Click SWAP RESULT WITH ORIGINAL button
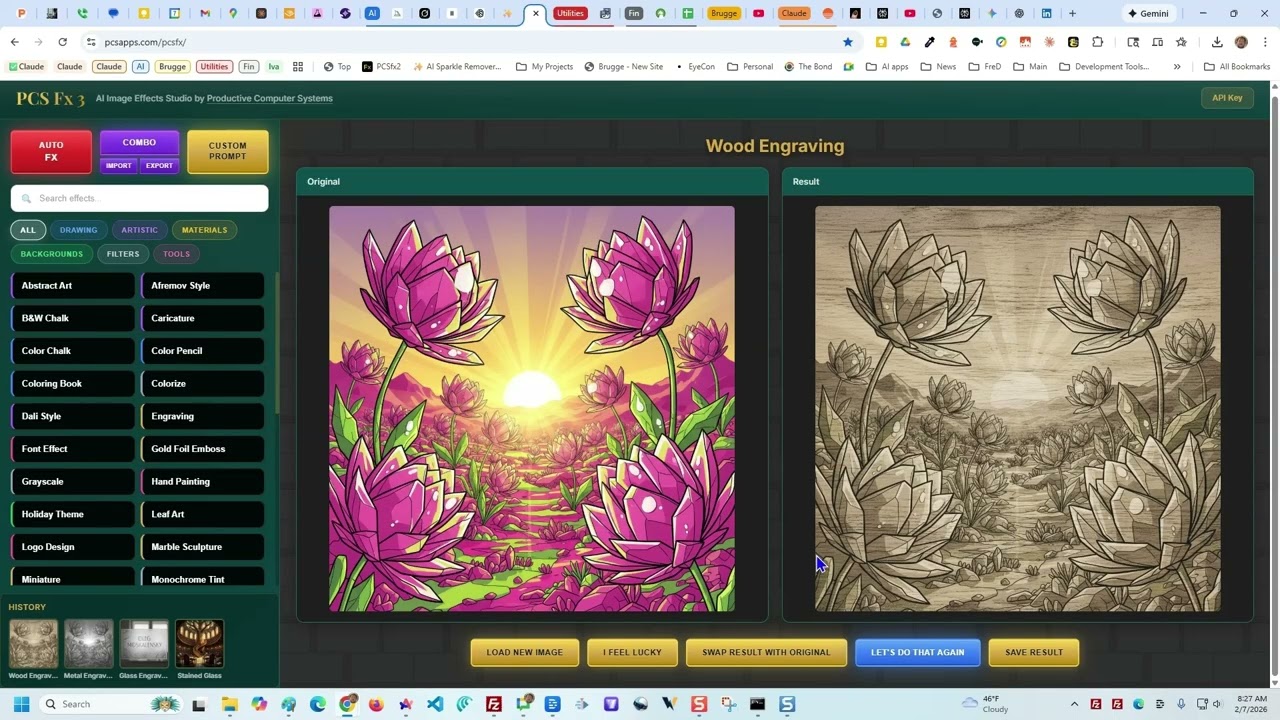 pyautogui.click(x=766, y=652)
